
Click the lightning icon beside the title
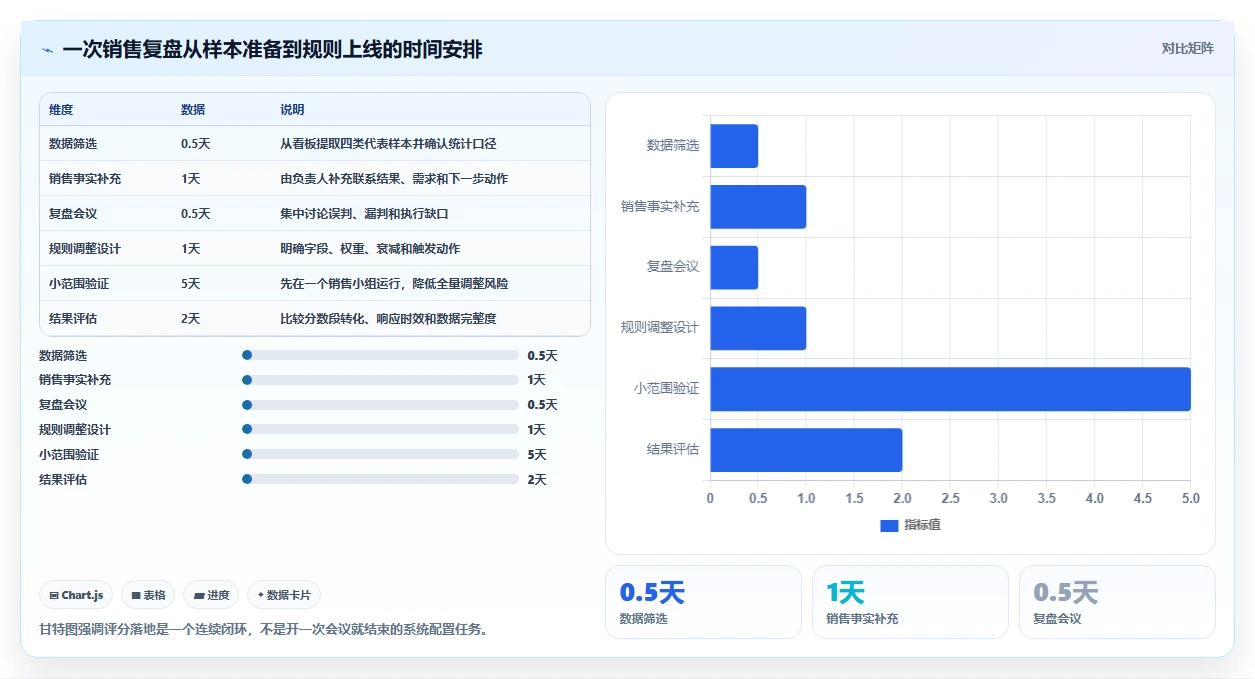click(47, 49)
